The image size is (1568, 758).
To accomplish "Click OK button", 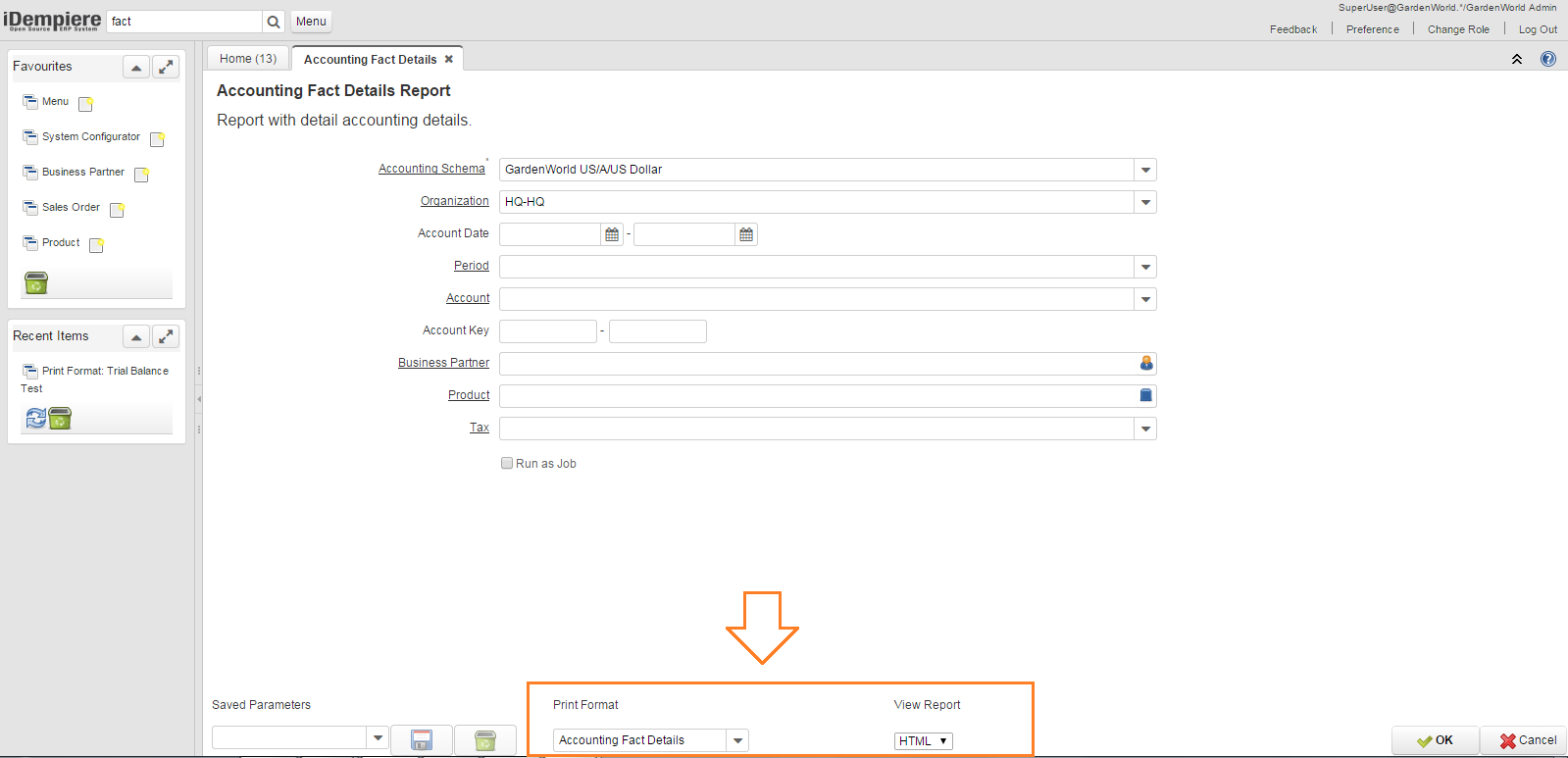I will coord(1435,740).
